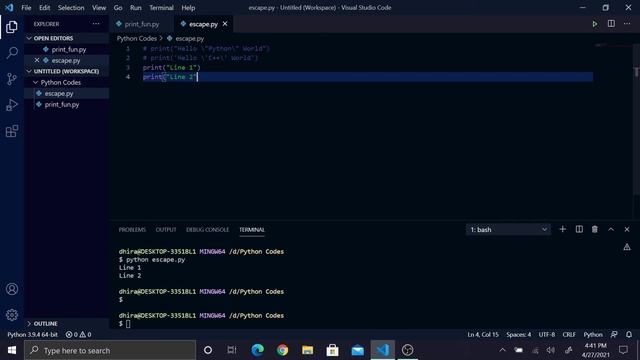640x360 pixels.
Task: Select Python 3.9.4 64-bit interpreter
Action: (x=32, y=334)
